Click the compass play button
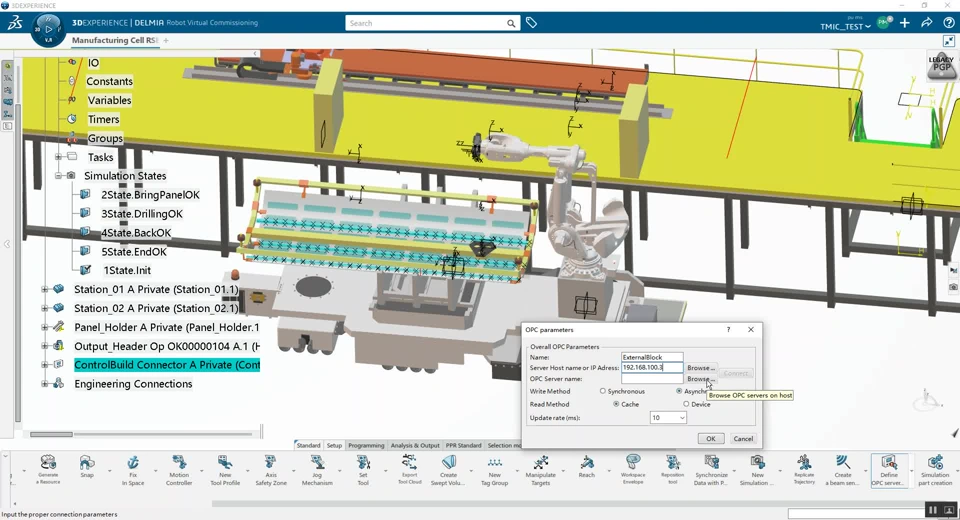 48,28
